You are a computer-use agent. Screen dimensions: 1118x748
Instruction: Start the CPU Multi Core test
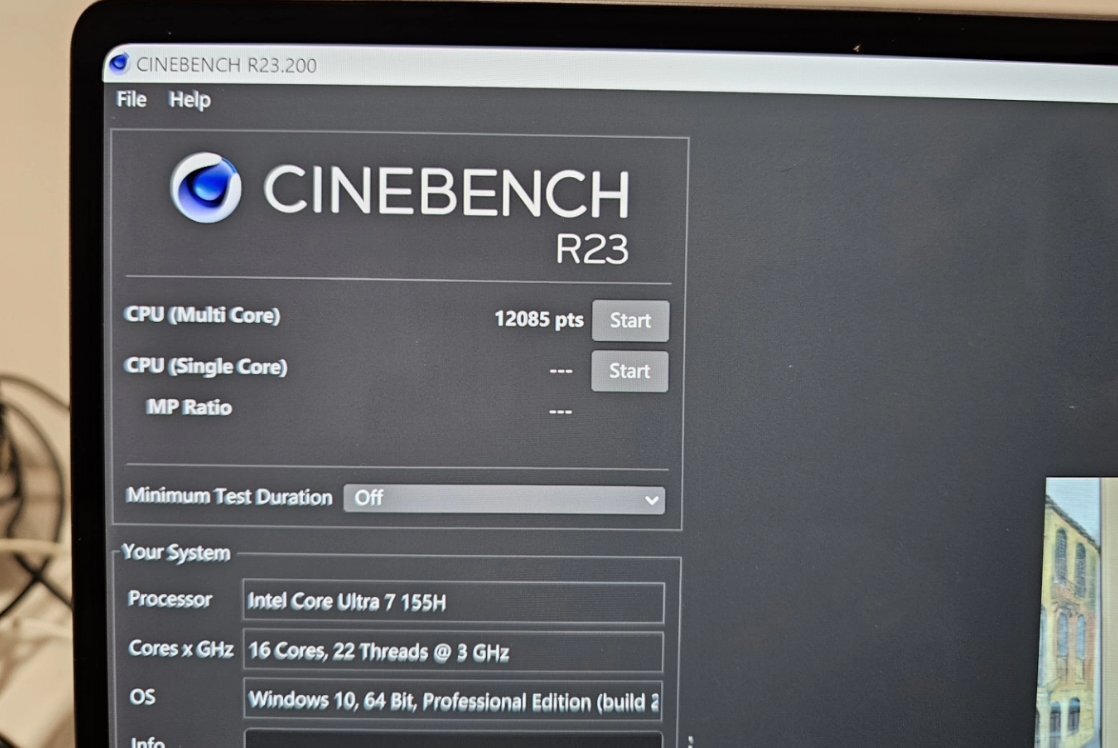pos(630,321)
